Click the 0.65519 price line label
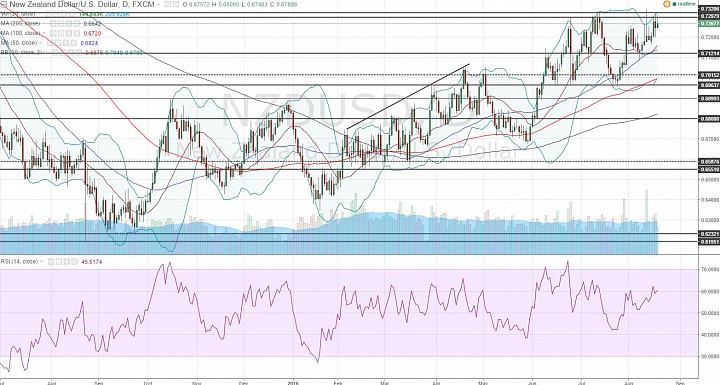This screenshot has height=385, width=720. [x=709, y=169]
